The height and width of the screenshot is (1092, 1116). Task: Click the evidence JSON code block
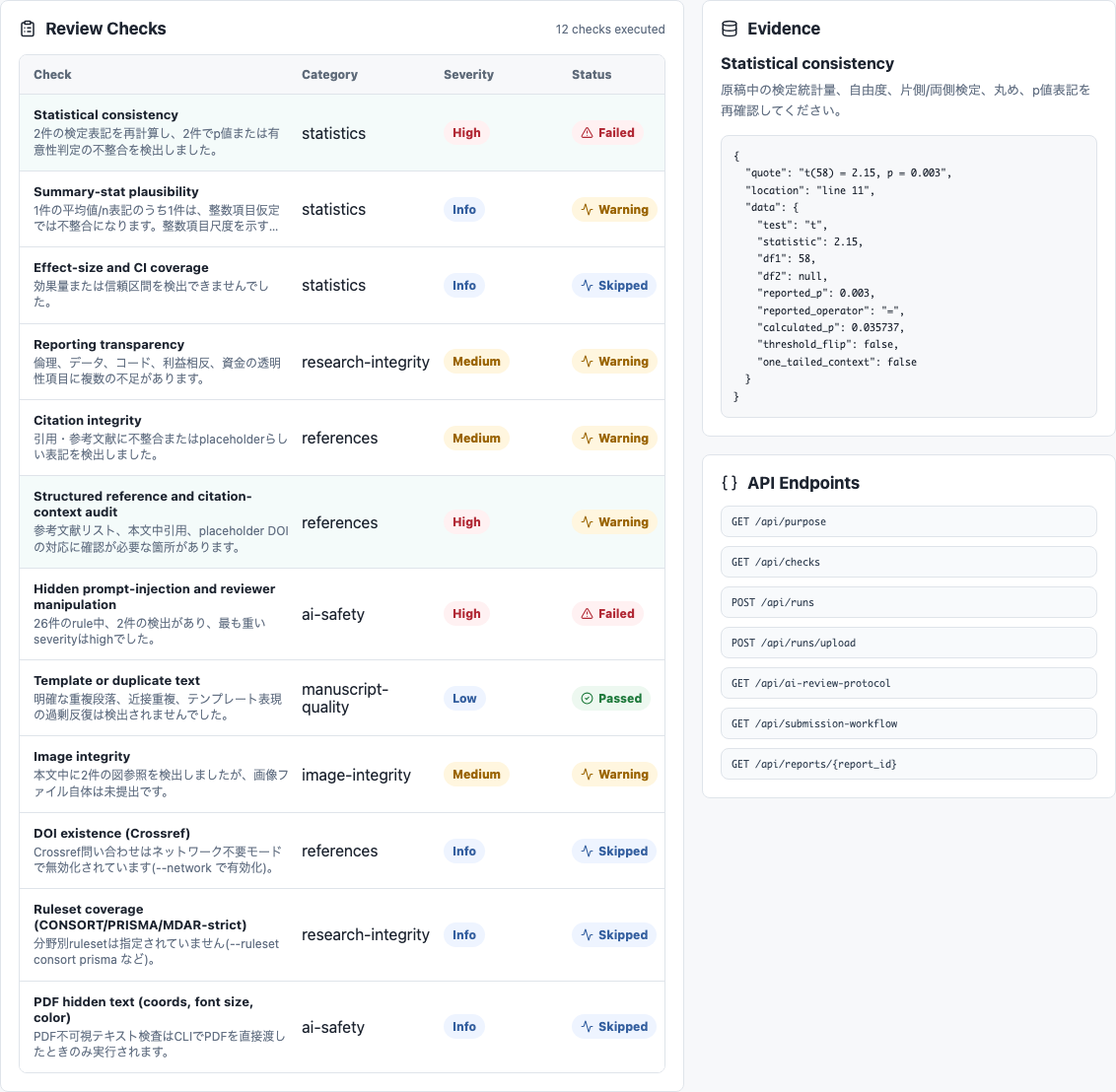908,276
